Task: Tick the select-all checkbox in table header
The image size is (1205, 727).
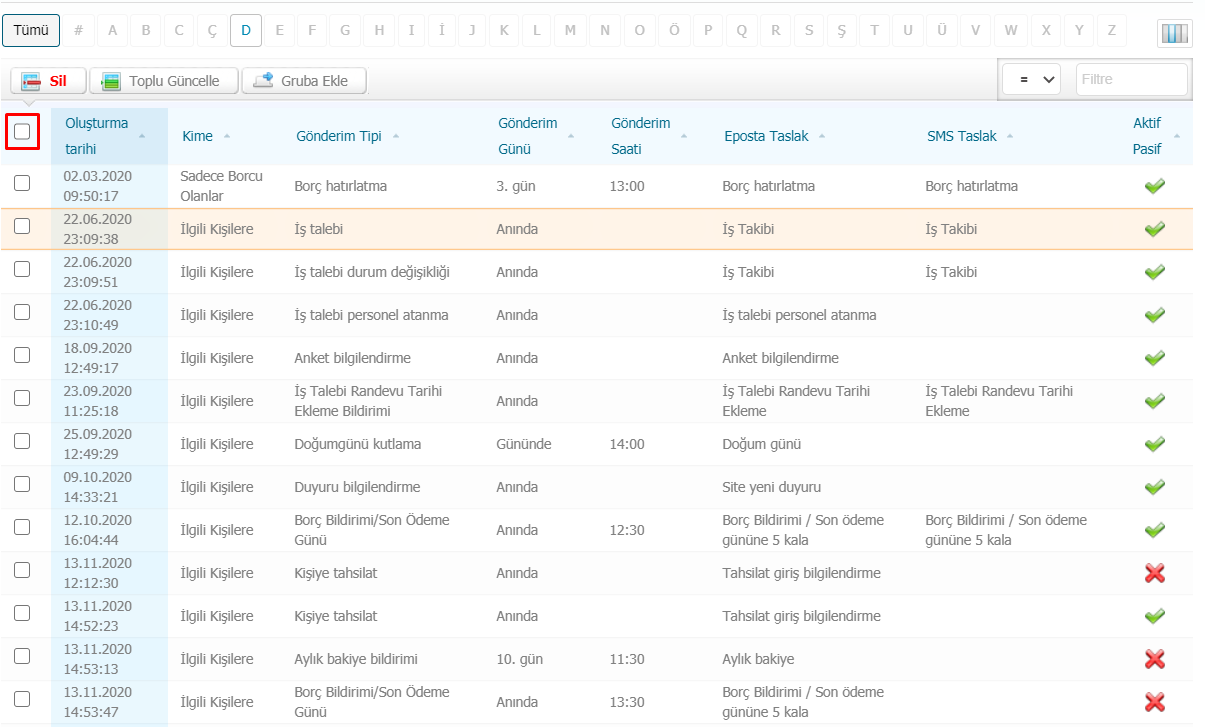Action: click(22, 131)
